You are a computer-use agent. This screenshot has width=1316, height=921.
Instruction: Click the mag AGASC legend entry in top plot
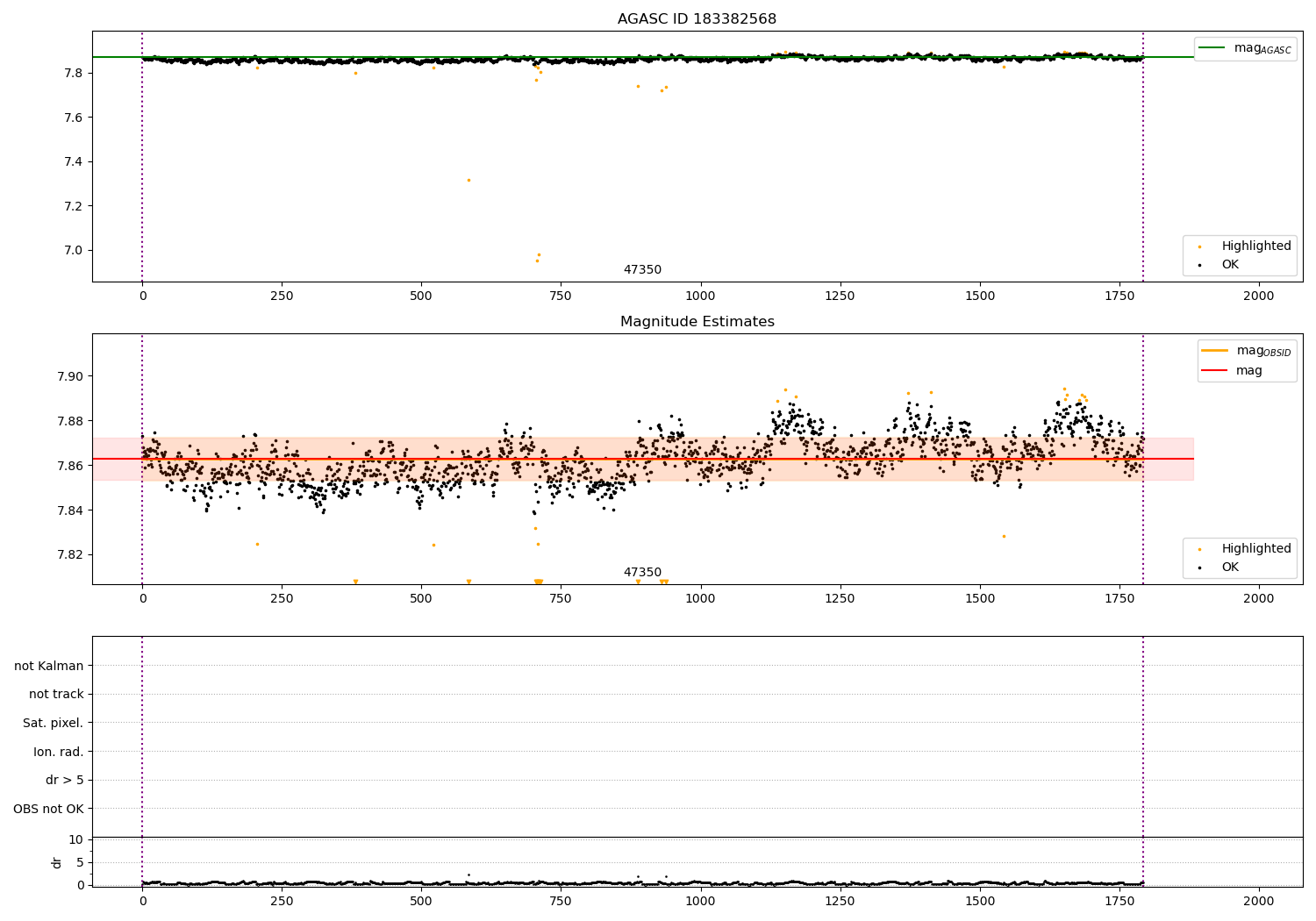tap(1244, 48)
